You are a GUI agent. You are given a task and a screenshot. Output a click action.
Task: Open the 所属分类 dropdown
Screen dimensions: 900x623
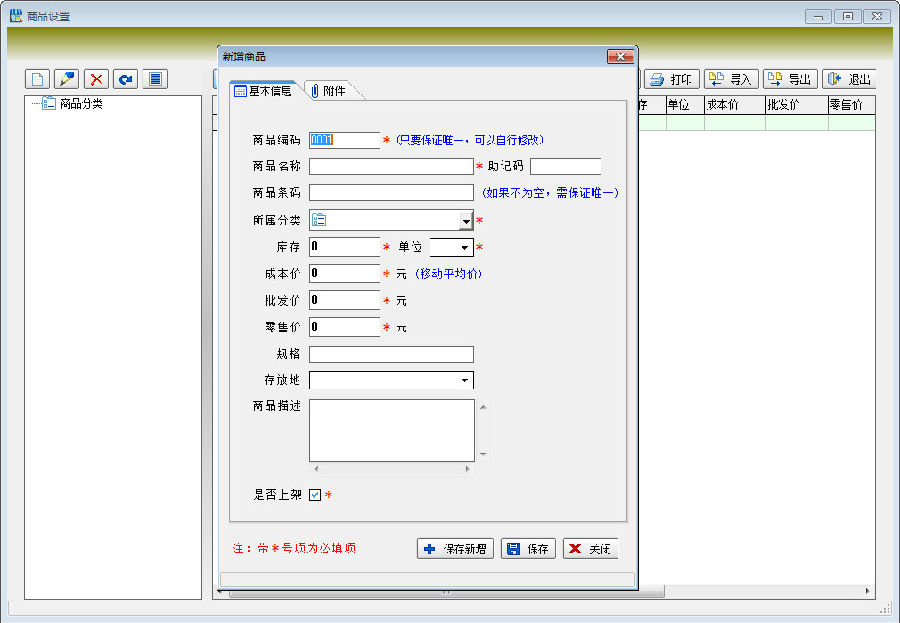tap(466, 220)
